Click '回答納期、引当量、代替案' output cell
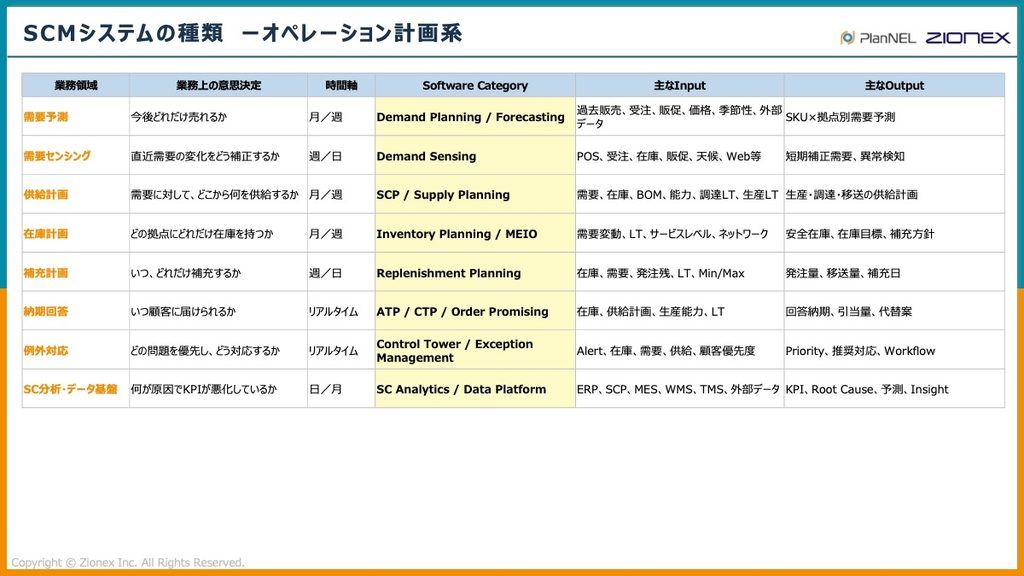The height and width of the screenshot is (576, 1024). pyautogui.click(x=894, y=312)
